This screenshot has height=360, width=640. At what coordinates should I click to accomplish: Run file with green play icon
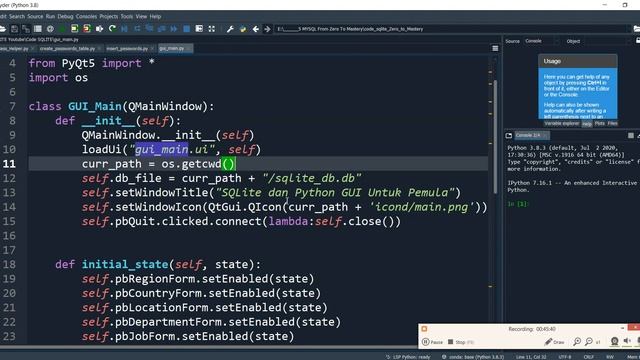click(62, 29)
